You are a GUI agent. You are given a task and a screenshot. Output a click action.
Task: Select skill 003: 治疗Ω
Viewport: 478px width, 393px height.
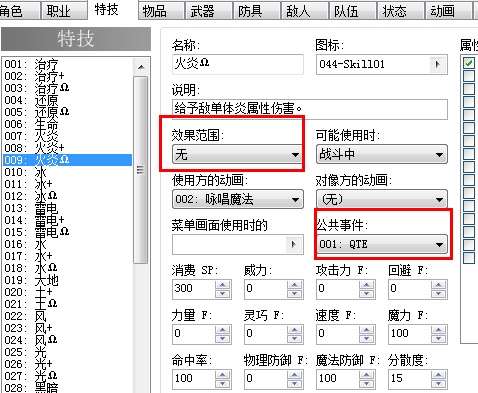pyautogui.click(x=68, y=88)
